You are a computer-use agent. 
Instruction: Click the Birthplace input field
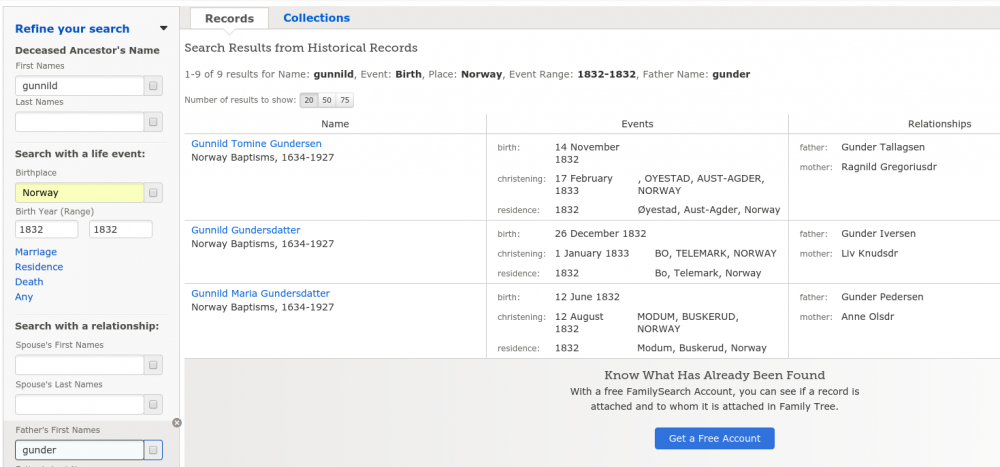[80, 193]
